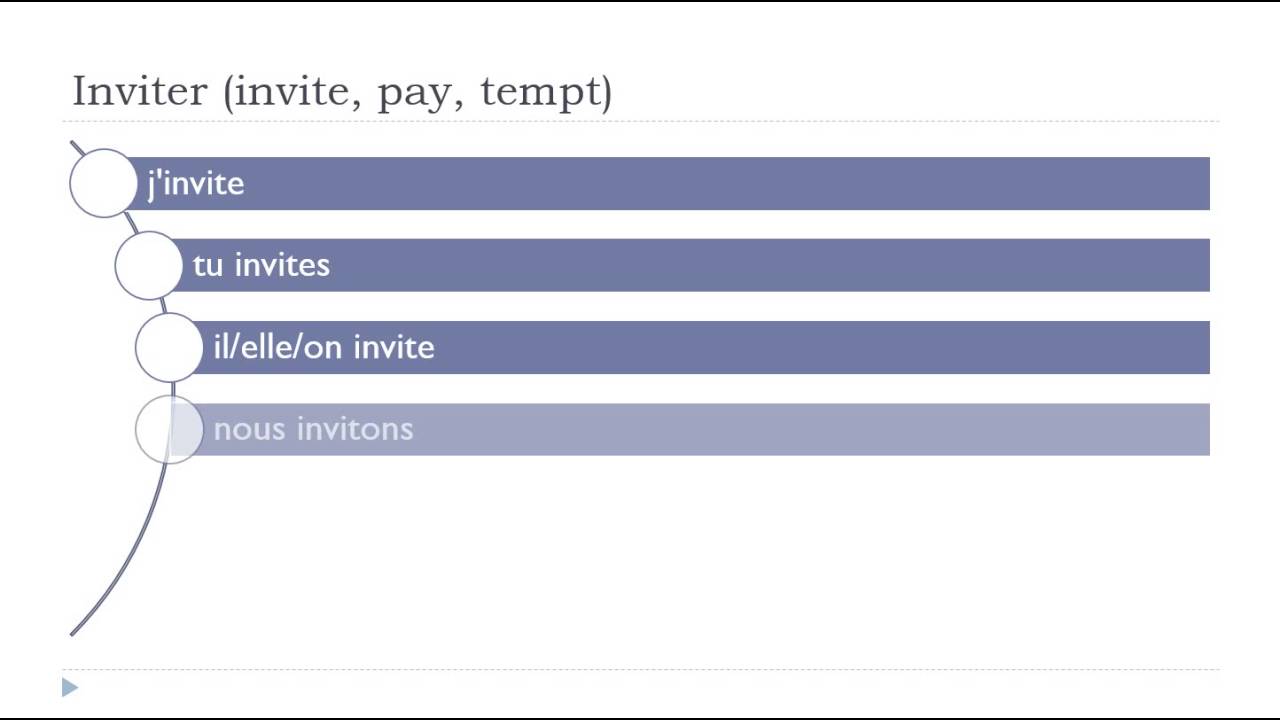Click the word Inviter in the title

pos(139,91)
